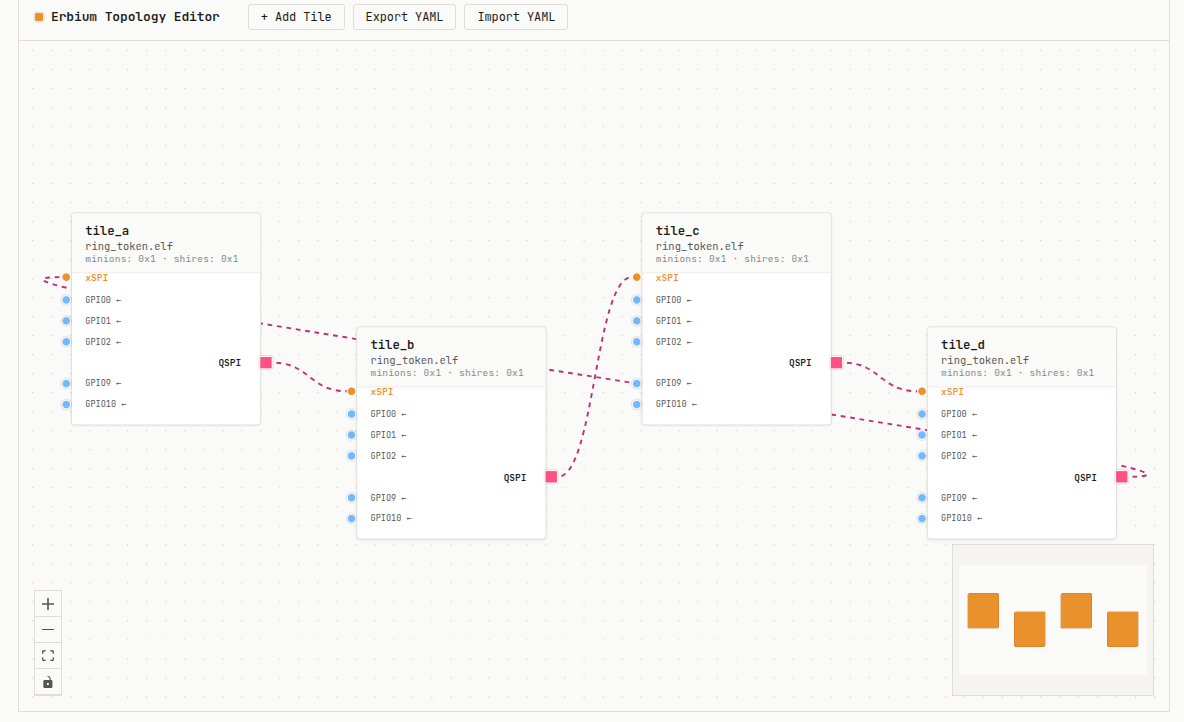This screenshot has height=722, width=1184.
Task: Fit view using the frame icon
Action: point(48,656)
